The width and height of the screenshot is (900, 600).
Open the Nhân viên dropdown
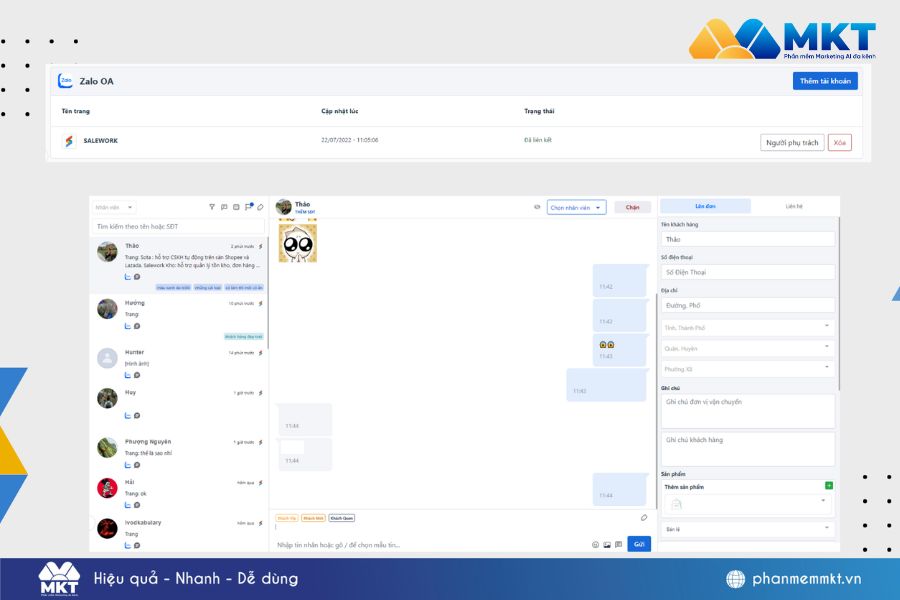click(x=114, y=207)
